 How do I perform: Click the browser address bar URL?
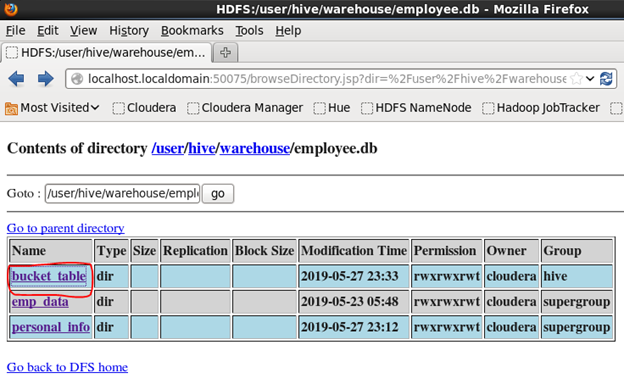pos(327,79)
